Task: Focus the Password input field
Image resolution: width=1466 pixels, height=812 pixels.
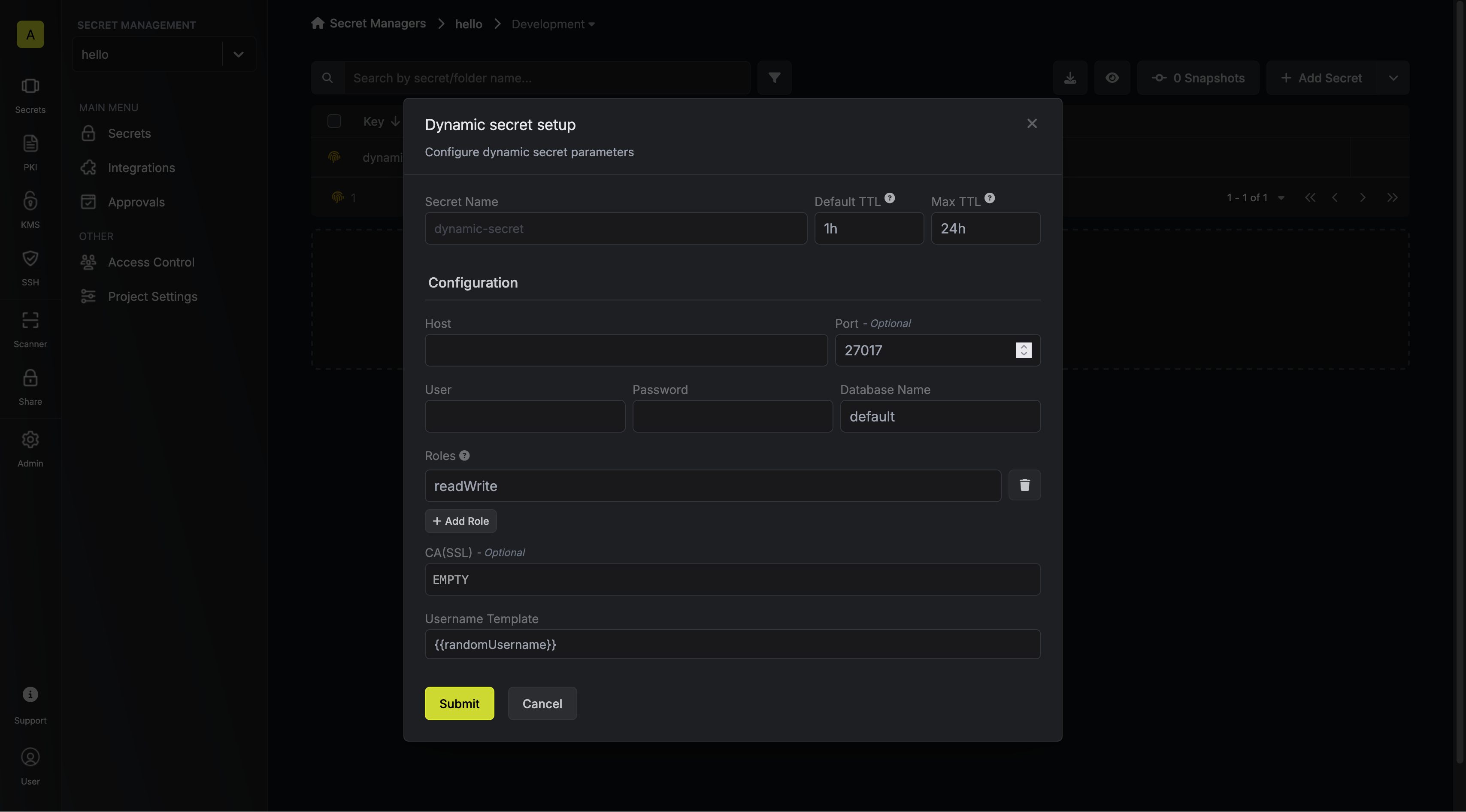Action: tap(733, 416)
